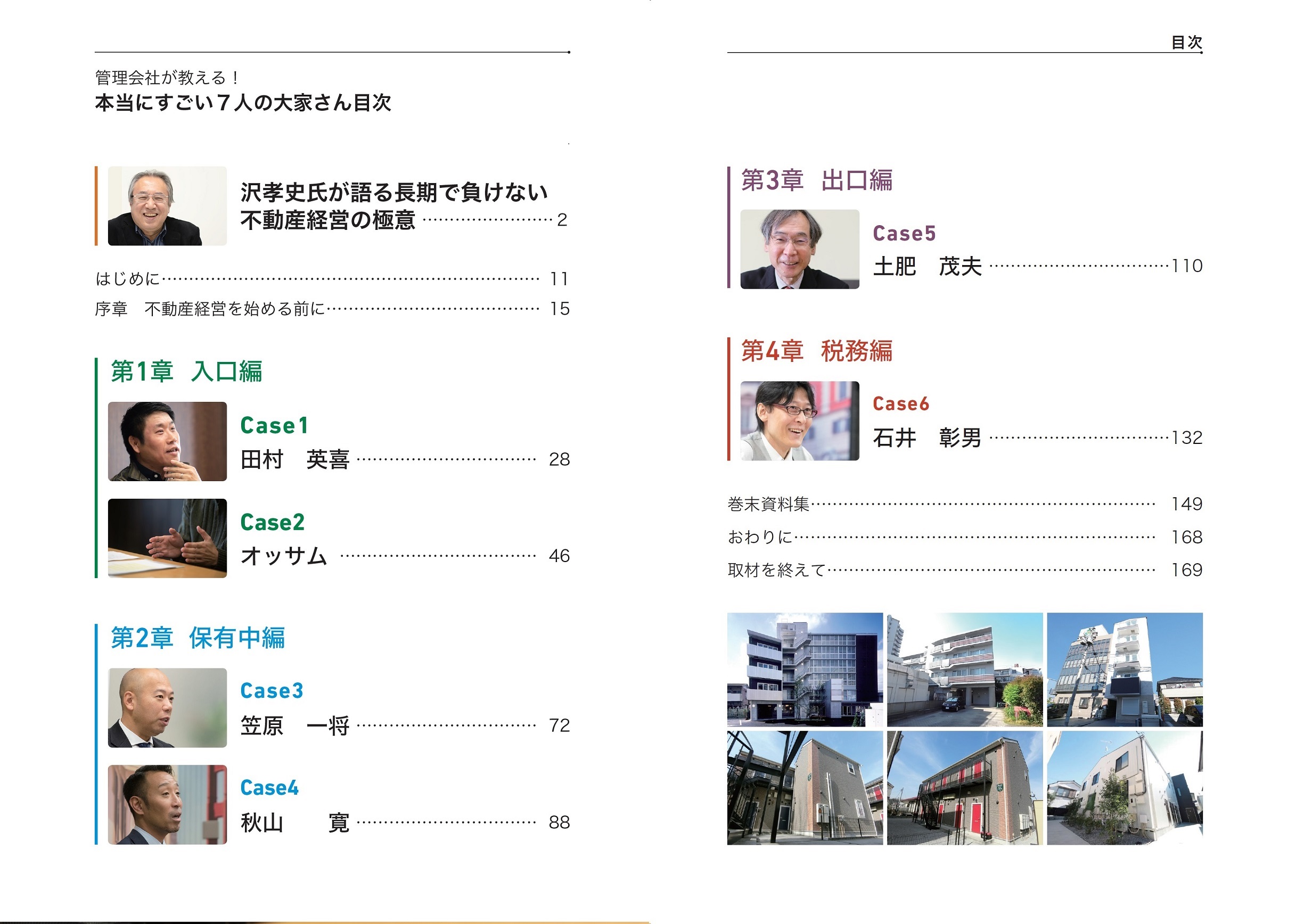Click the subtitle 管理会社が教える！
This screenshot has width=1304, height=924.
pyautogui.click(x=167, y=77)
